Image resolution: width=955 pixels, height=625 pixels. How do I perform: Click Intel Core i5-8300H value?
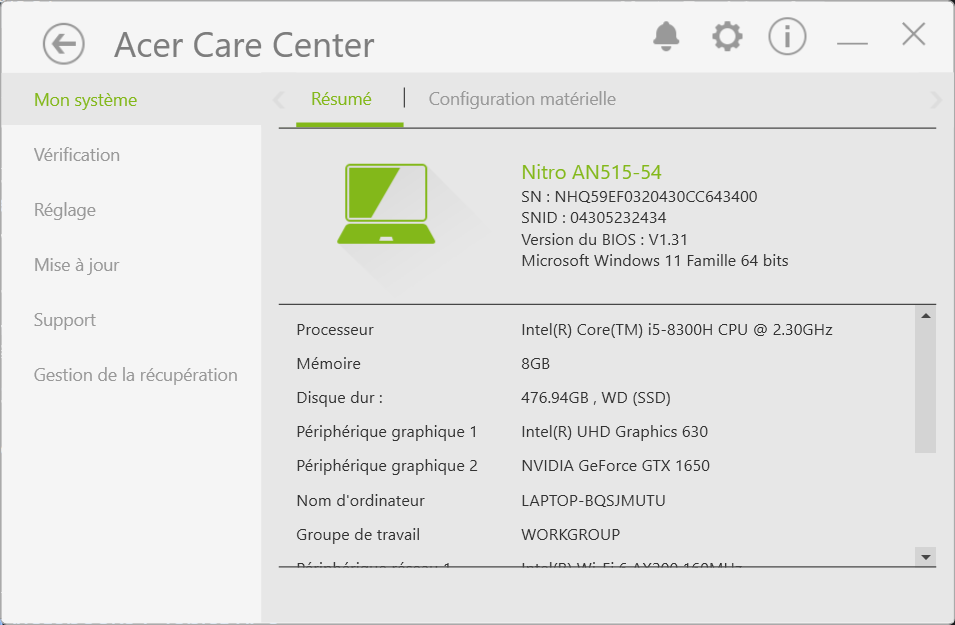677,330
